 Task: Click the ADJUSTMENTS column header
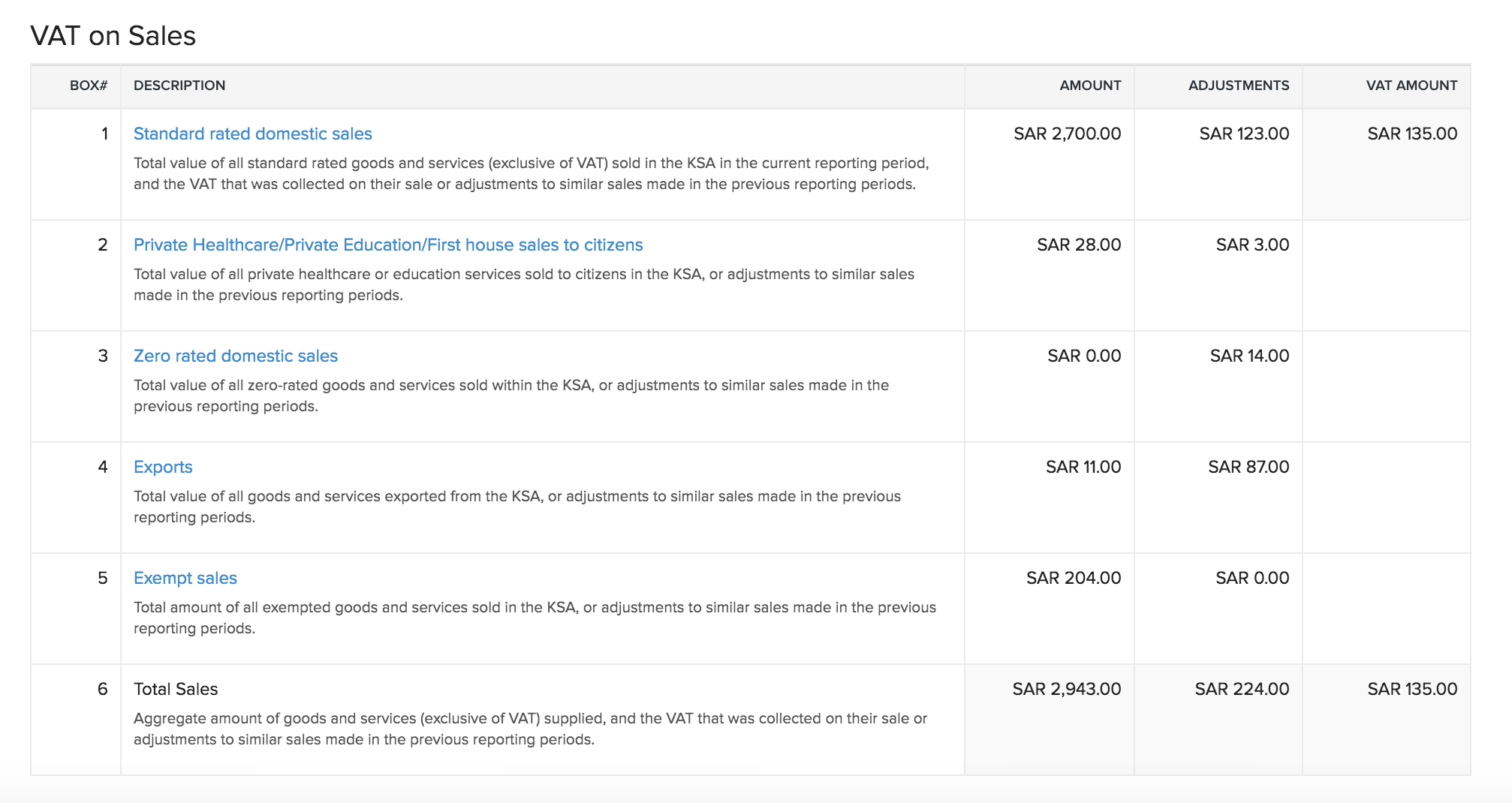point(1238,86)
